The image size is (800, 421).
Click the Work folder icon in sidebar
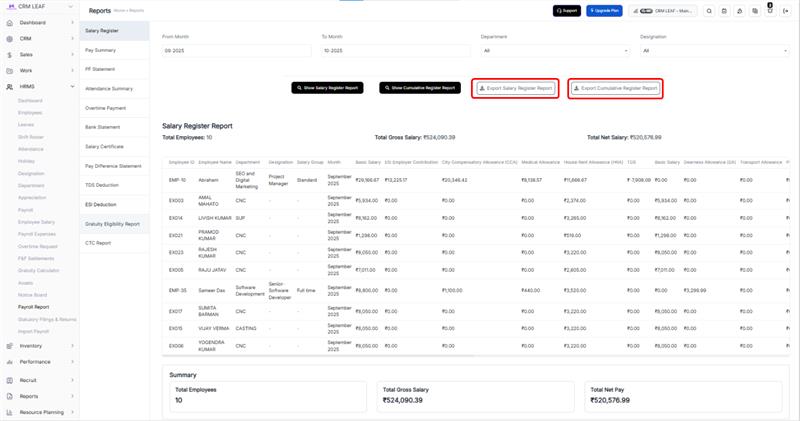coord(10,70)
